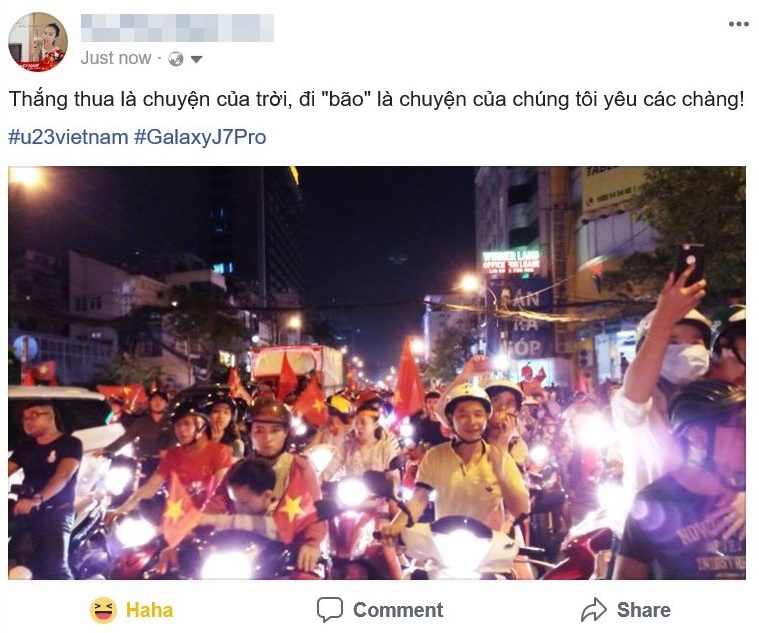
Task: Toggle the Haha reaction label
Action: [x=149, y=610]
